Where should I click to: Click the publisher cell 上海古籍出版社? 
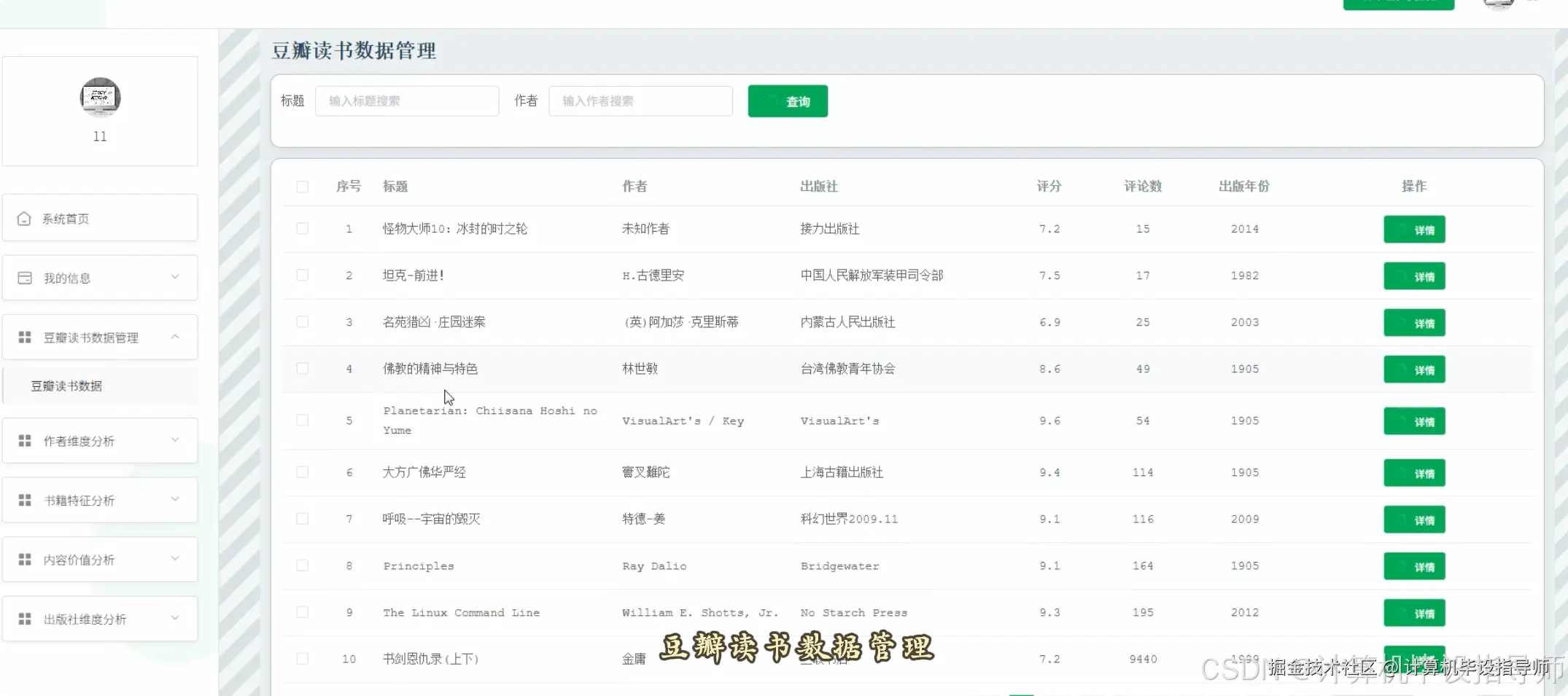[x=842, y=472]
